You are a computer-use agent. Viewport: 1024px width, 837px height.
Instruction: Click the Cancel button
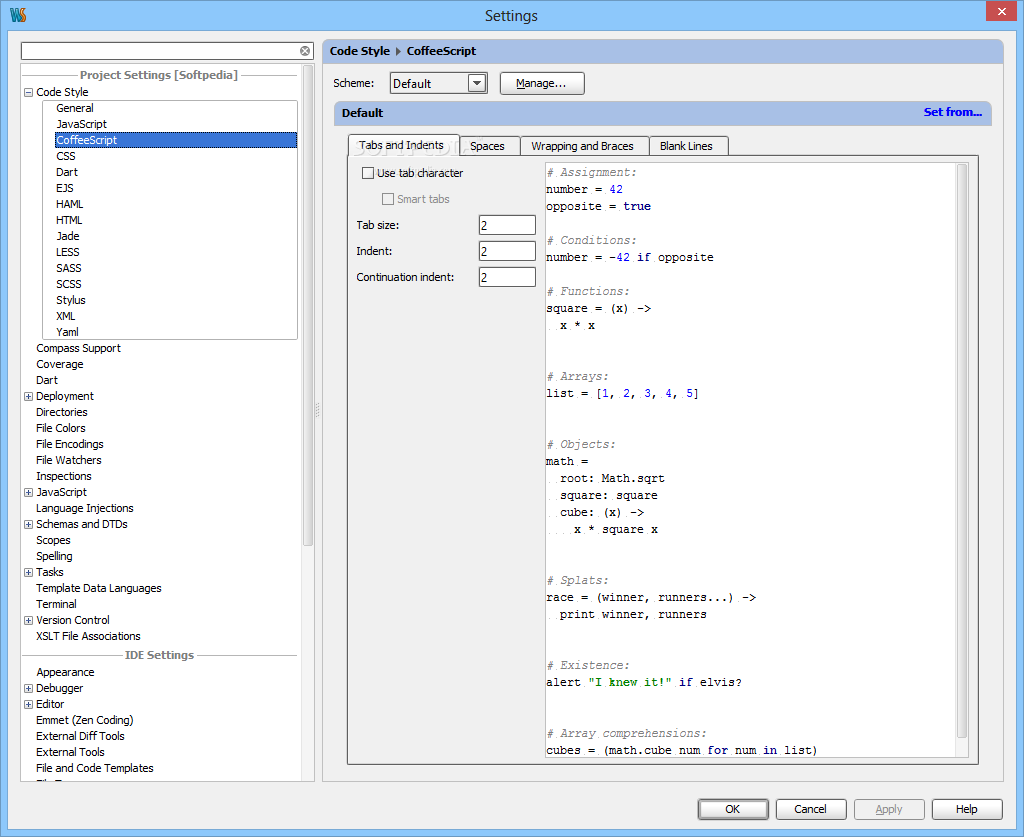click(x=810, y=809)
